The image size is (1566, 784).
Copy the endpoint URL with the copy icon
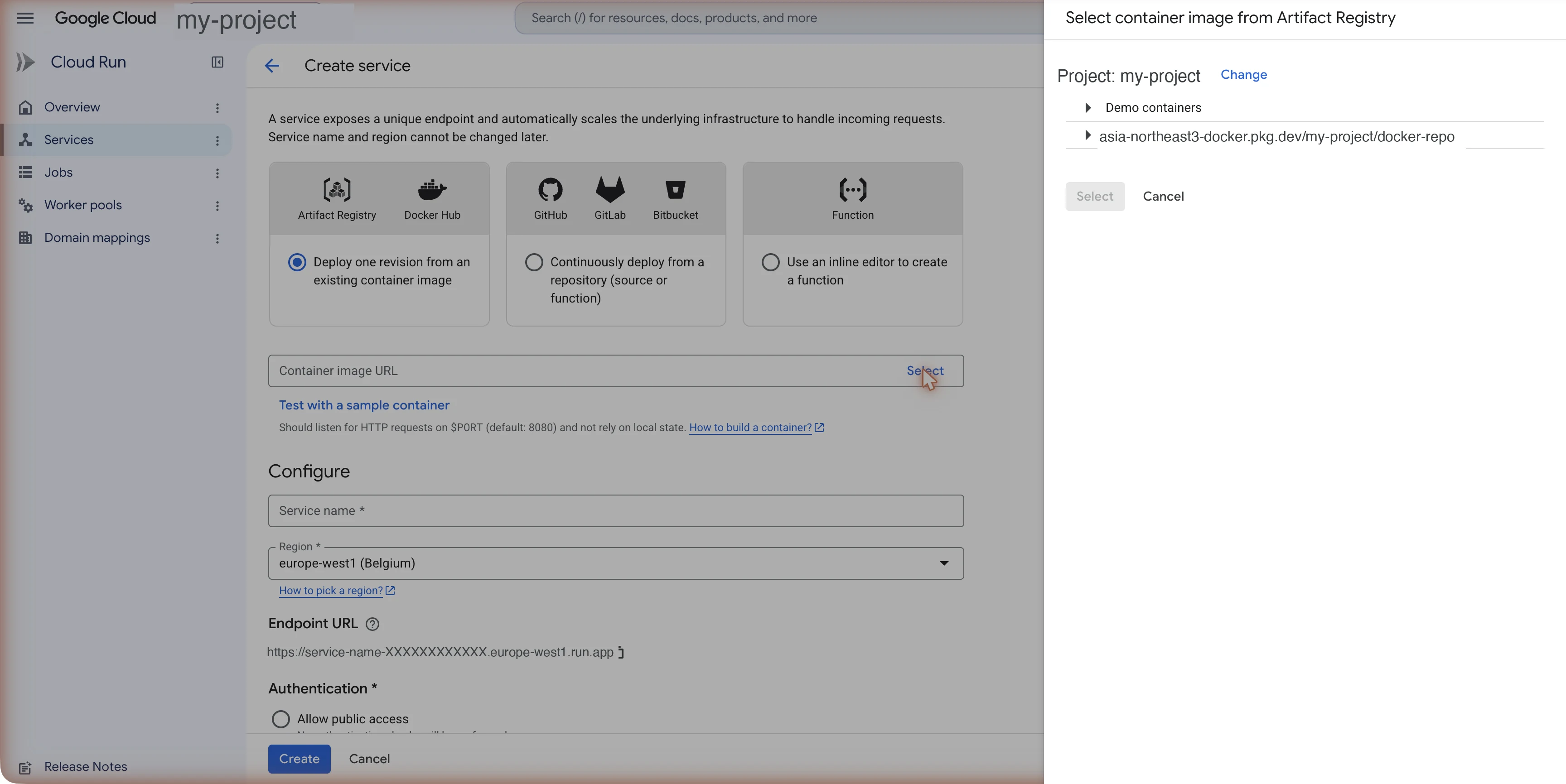point(621,652)
